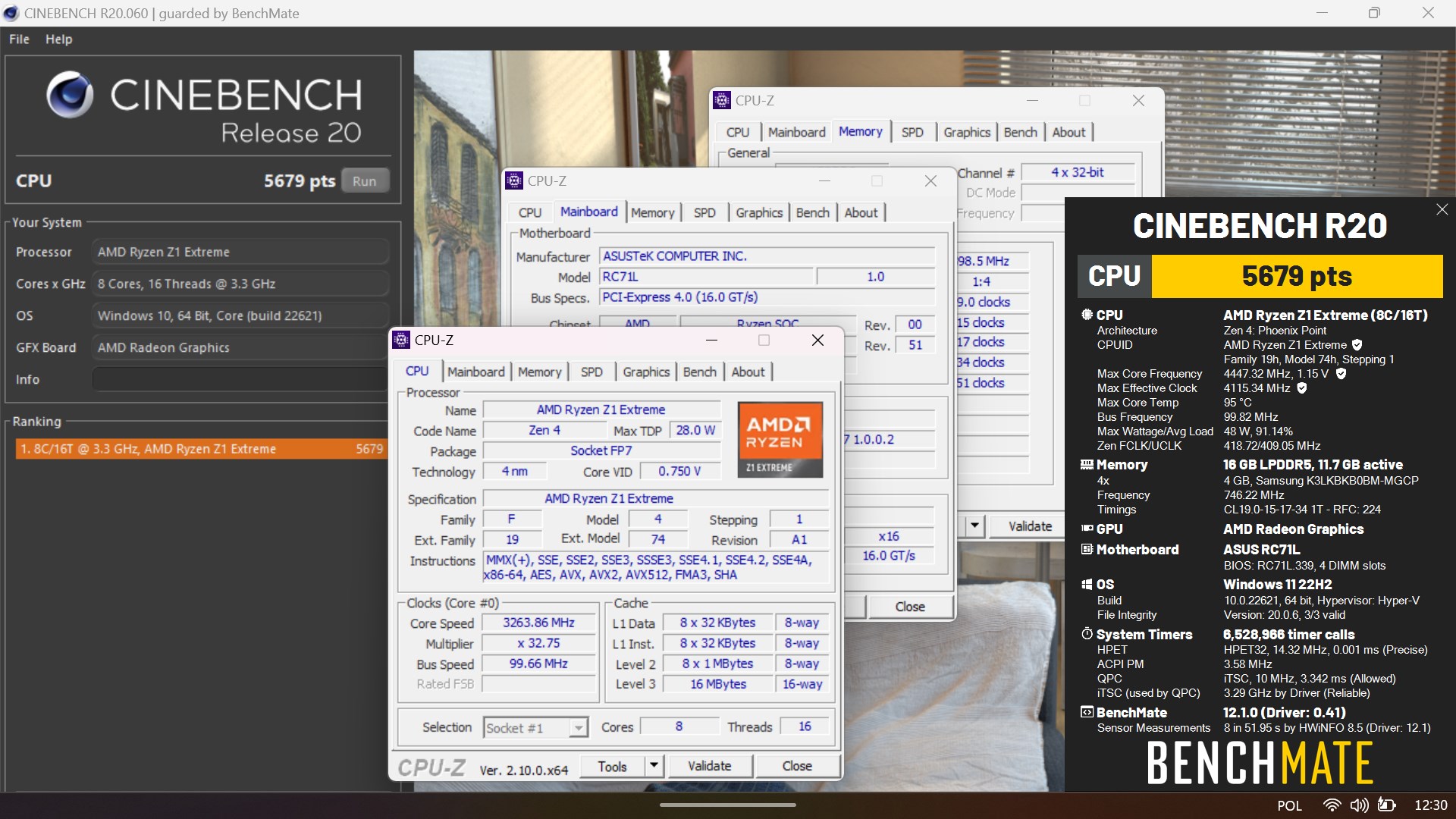Viewport: 1456px width, 819px height.
Task: Open the Wi-Fi network tray icon
Action: [x=1331, y=805]
